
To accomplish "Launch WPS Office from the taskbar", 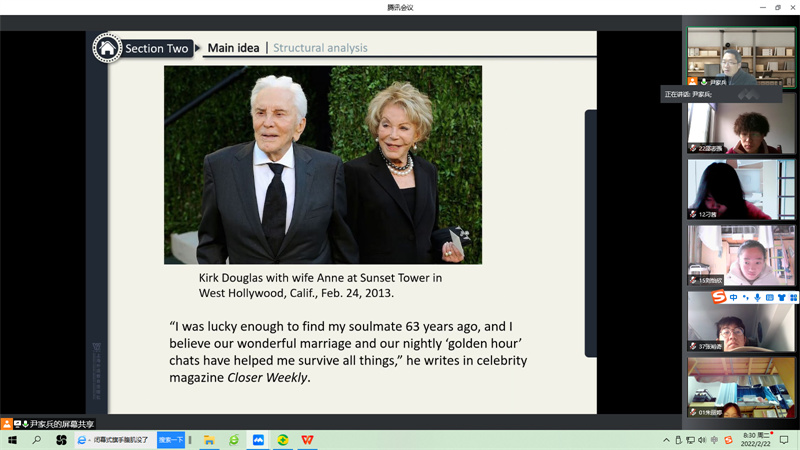I will point(308,440).
